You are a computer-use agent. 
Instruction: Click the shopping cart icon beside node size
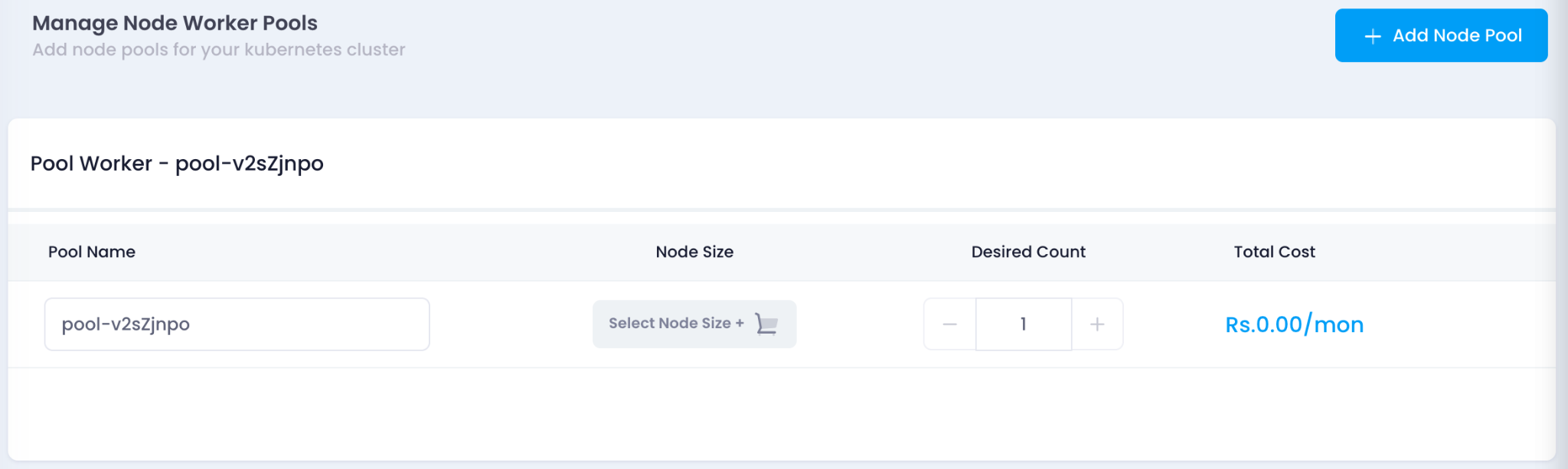[766, 324]
